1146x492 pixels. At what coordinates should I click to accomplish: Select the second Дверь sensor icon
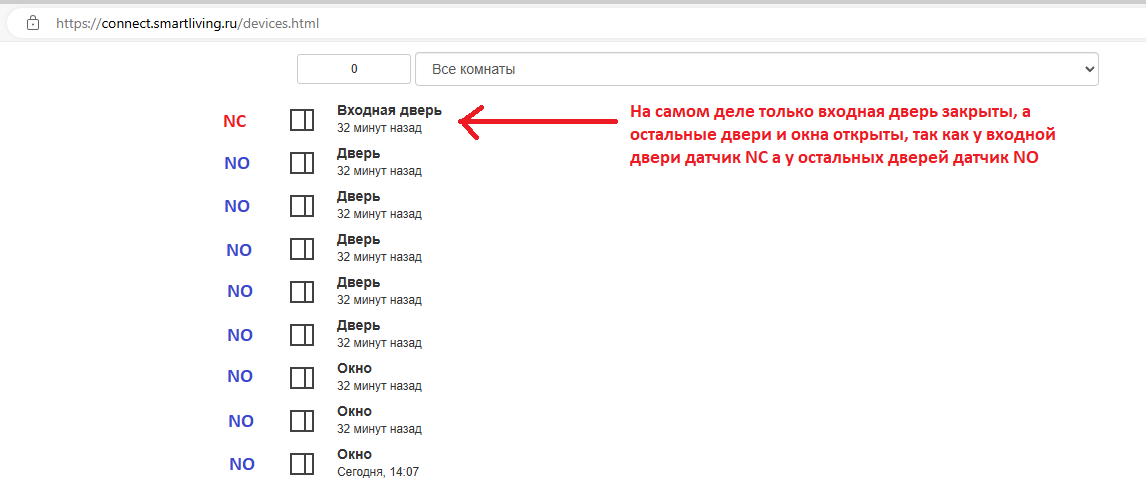point(302,206)
